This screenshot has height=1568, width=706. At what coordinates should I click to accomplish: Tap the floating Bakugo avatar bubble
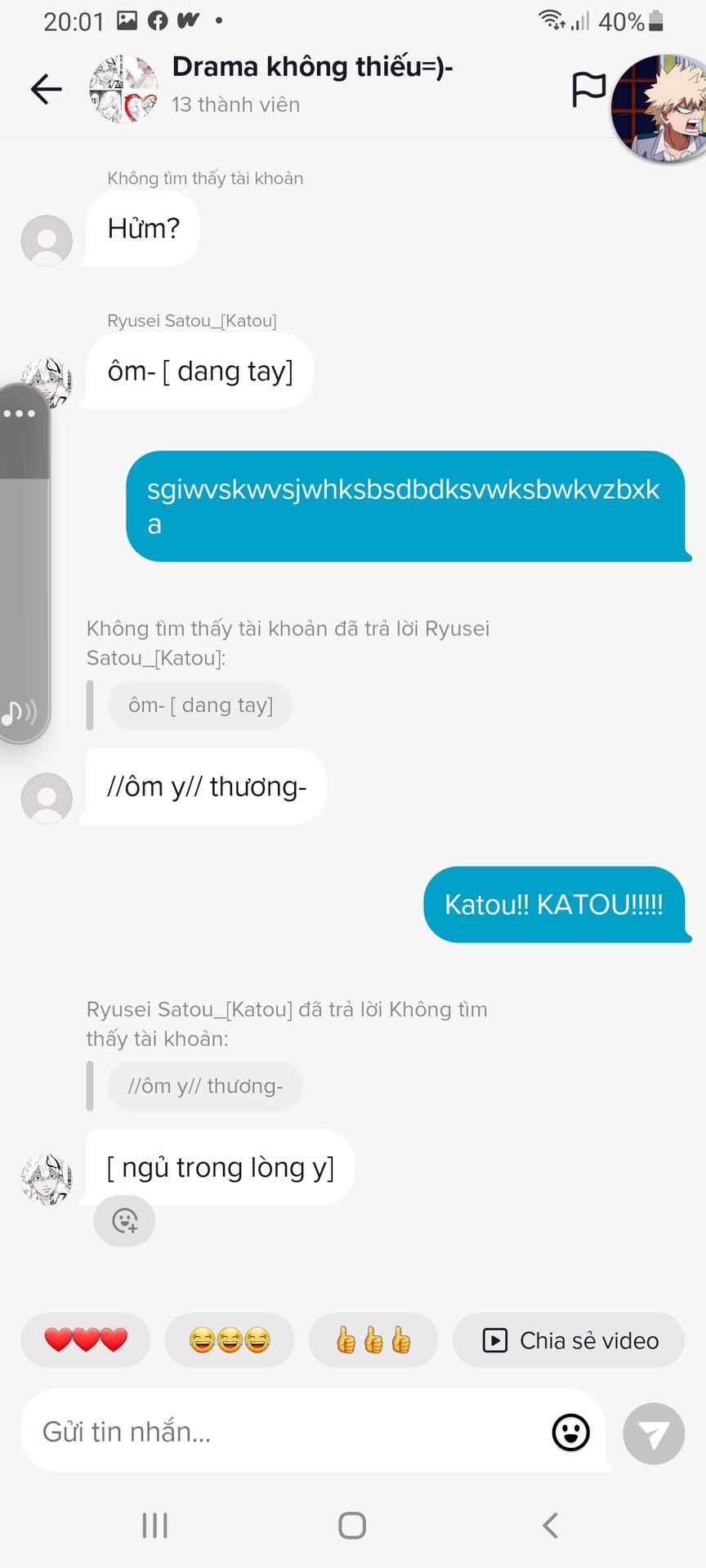pyautogui.click(x=660, y=108)
